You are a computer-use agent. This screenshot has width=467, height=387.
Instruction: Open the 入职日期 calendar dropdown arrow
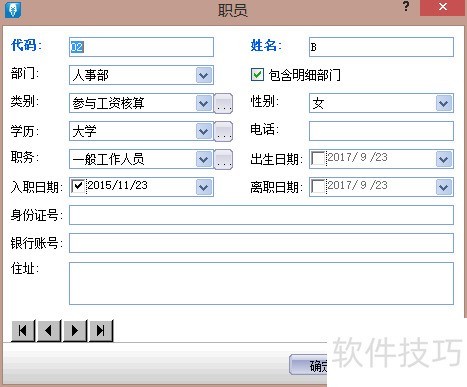[204, 187]
